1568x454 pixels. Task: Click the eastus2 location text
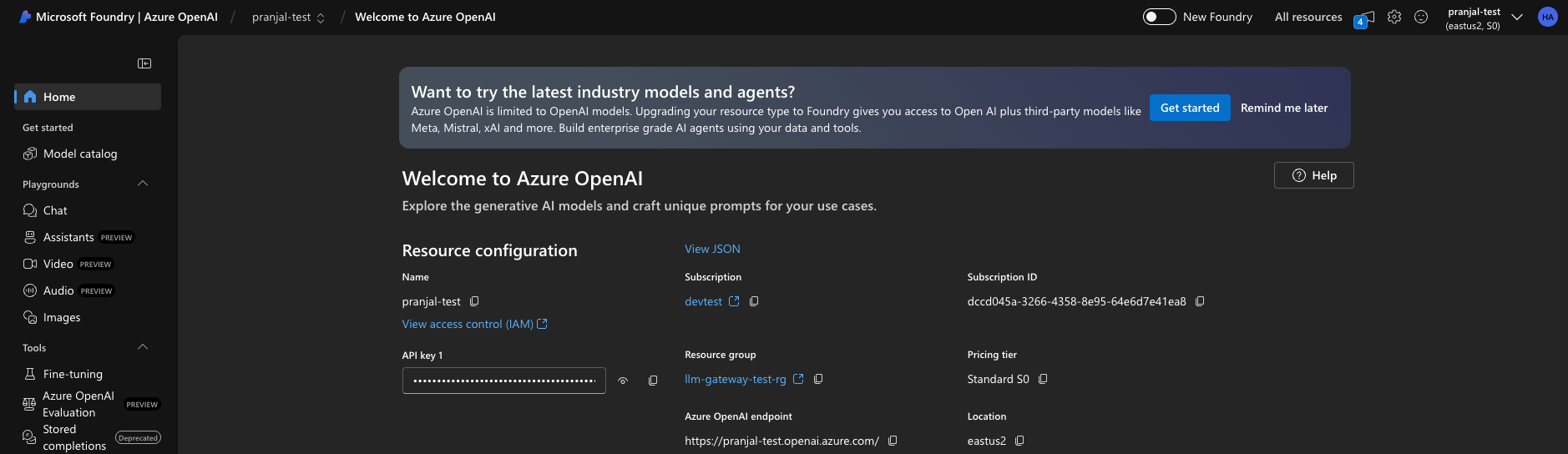tap(987, 441)
